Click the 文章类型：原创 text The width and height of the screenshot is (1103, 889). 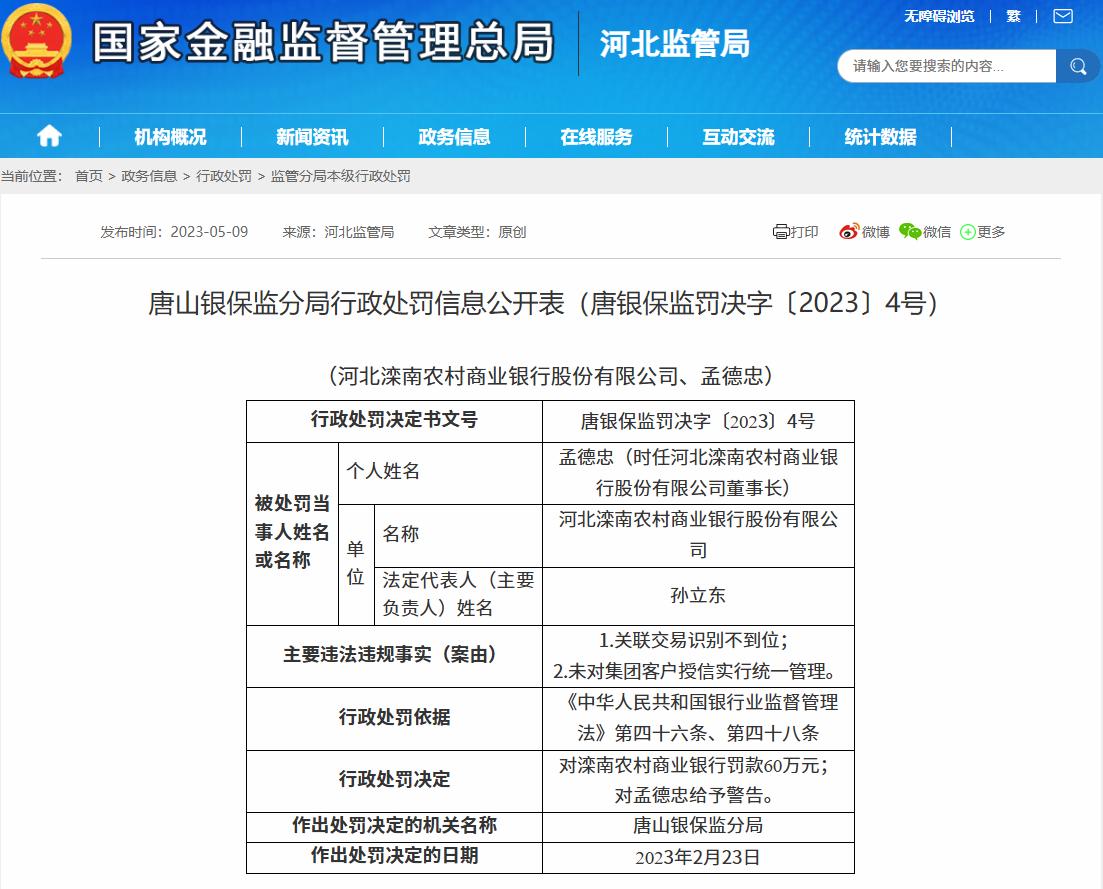coord(477,232)
